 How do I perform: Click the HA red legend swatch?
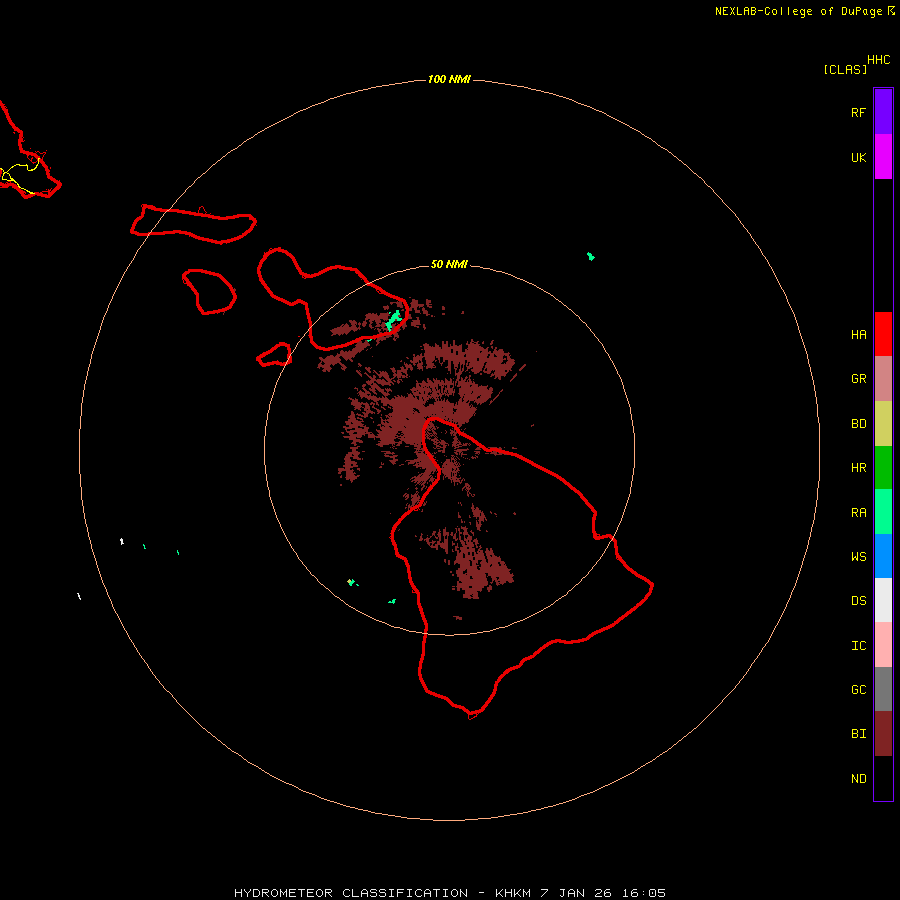[883, 334]
